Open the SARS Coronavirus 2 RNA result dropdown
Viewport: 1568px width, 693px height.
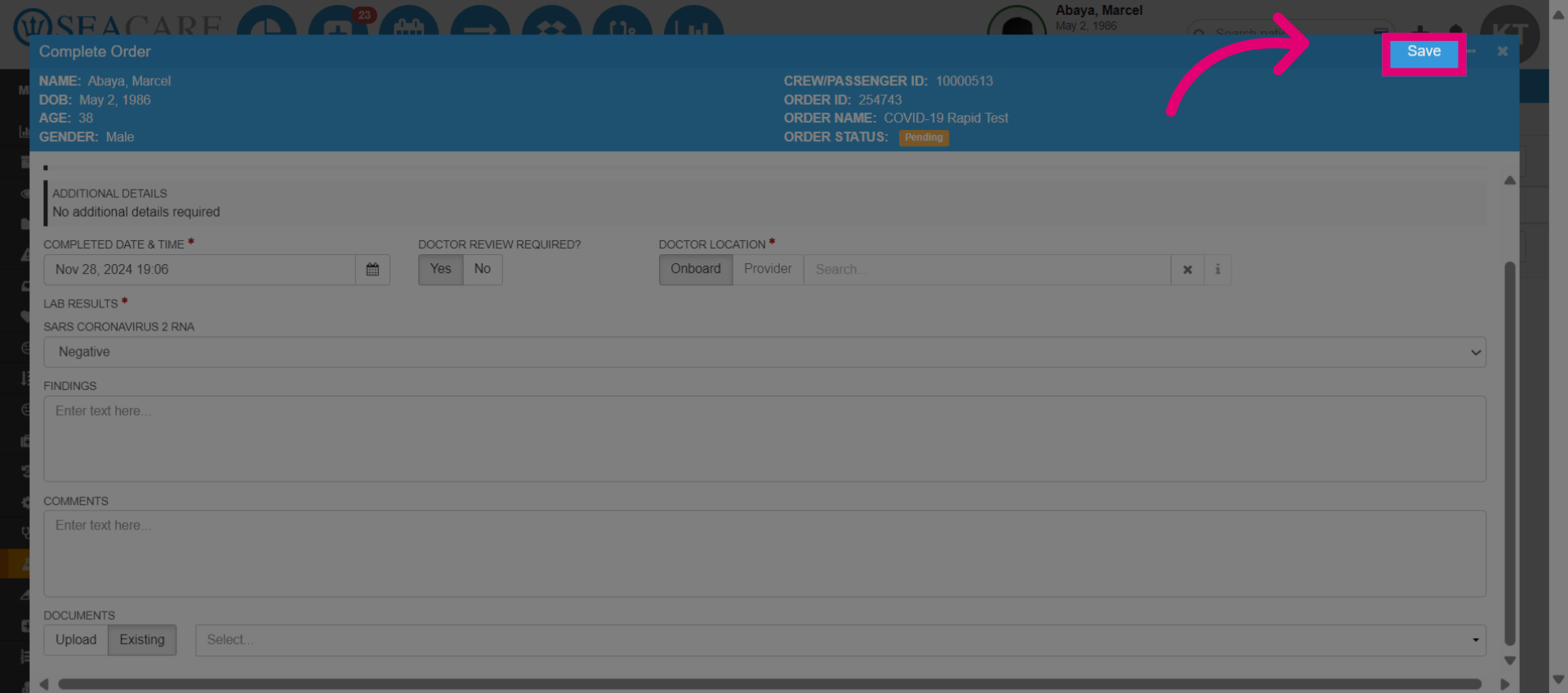point(764,352)
